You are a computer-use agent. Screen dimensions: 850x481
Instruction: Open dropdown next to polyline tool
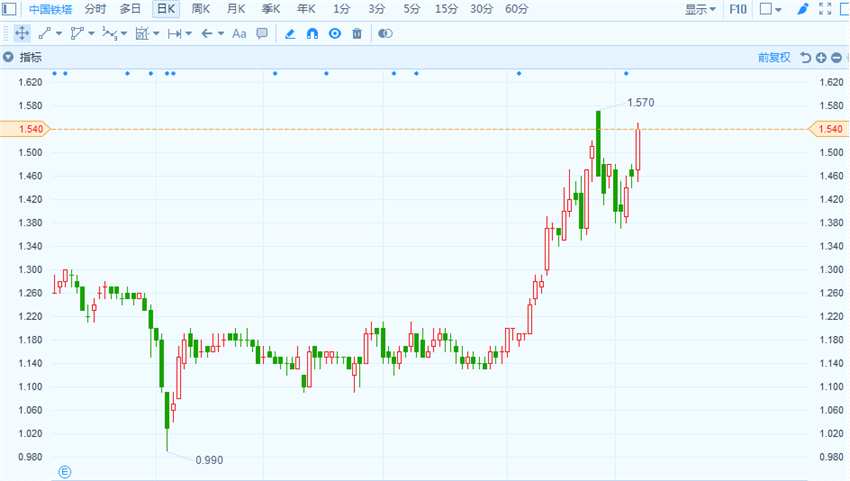coord(91,34)
